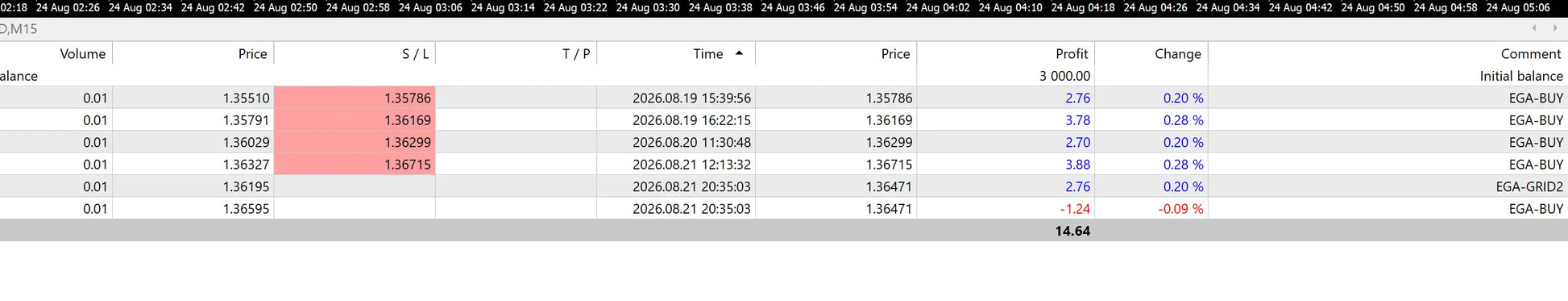Viewport: 1568px width, 301px height.
Task: Click the red S/L cell 1.36169
Action: point(355,119)
